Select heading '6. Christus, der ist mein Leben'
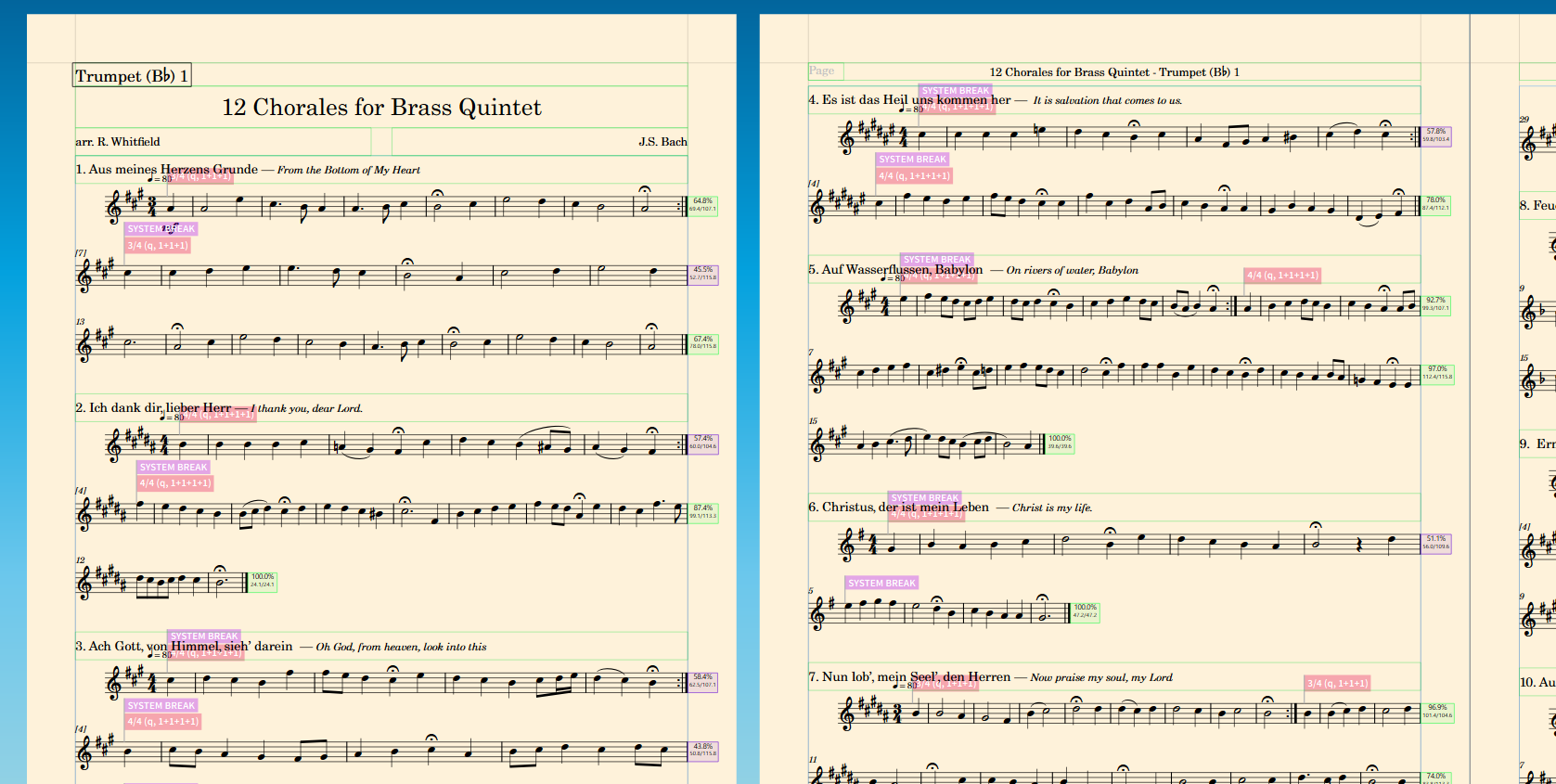Viewport: 1556px width, 784px height. pyautogui.click(x=898, y=508)
